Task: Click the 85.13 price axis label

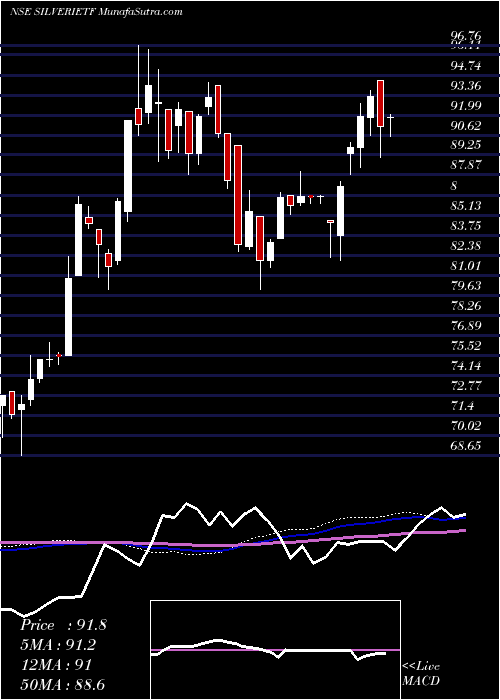Action: tap(466, 206)
